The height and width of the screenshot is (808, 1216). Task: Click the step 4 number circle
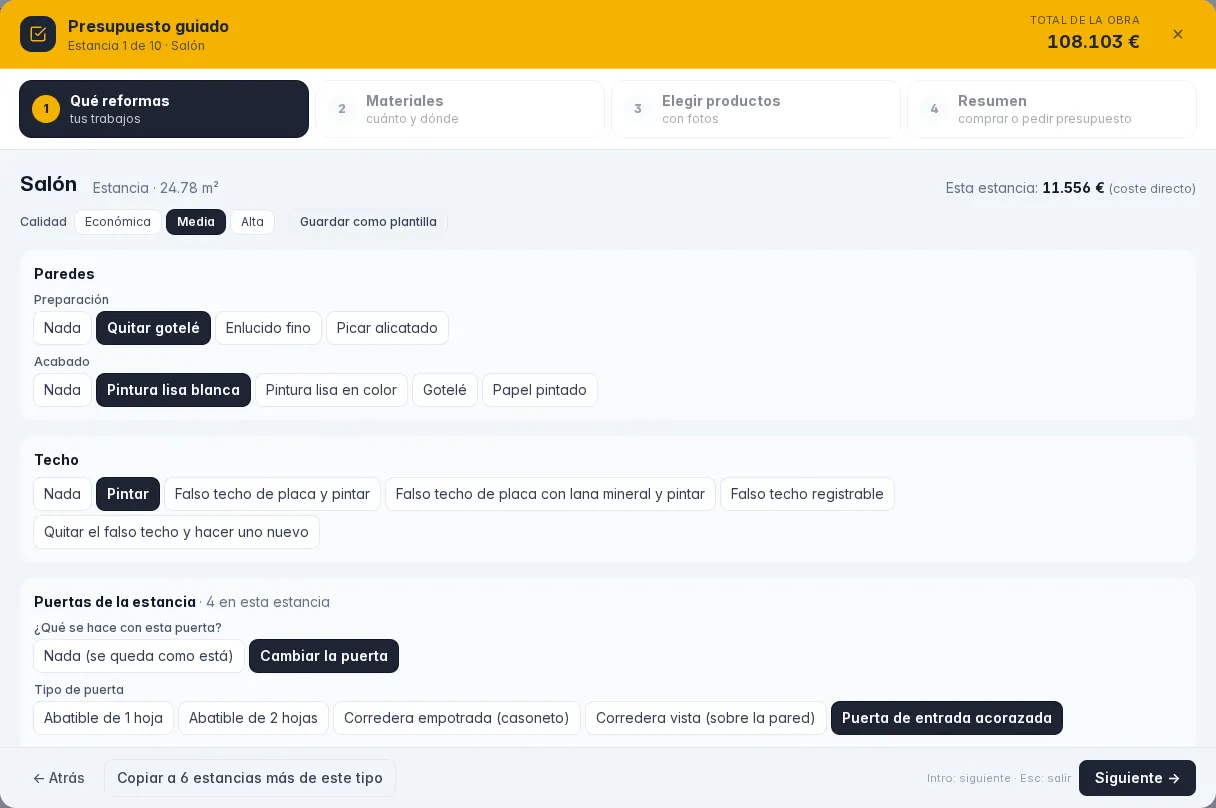click(x=934, y=109)
